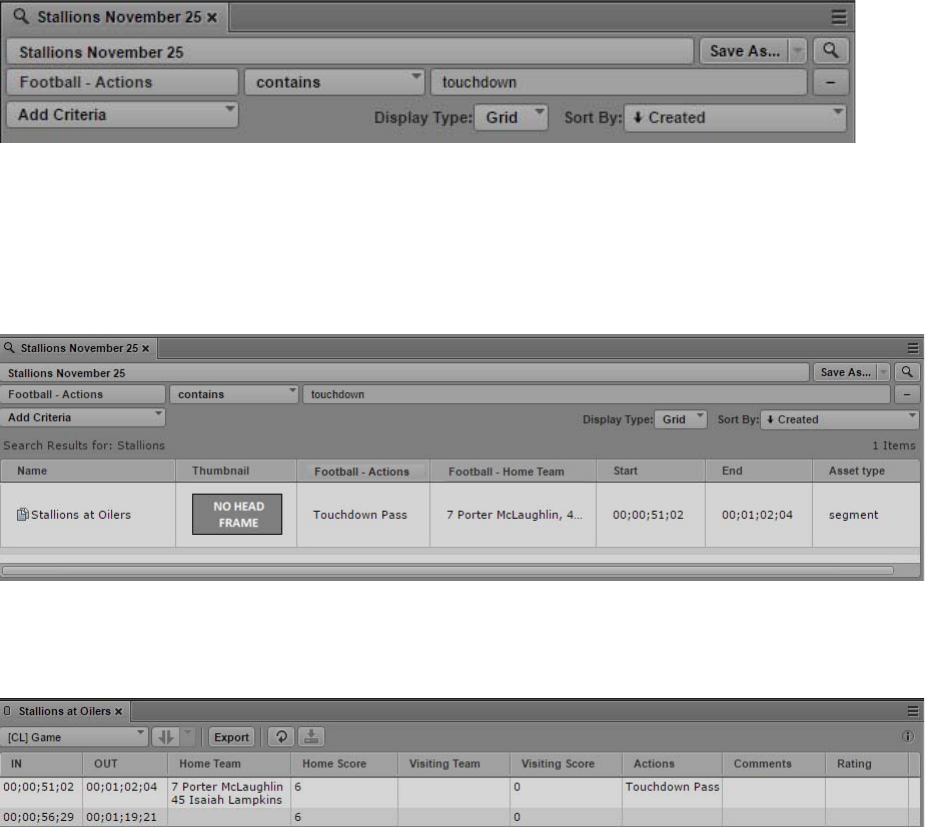Click the Visiting Team column header

coord(454,764)
